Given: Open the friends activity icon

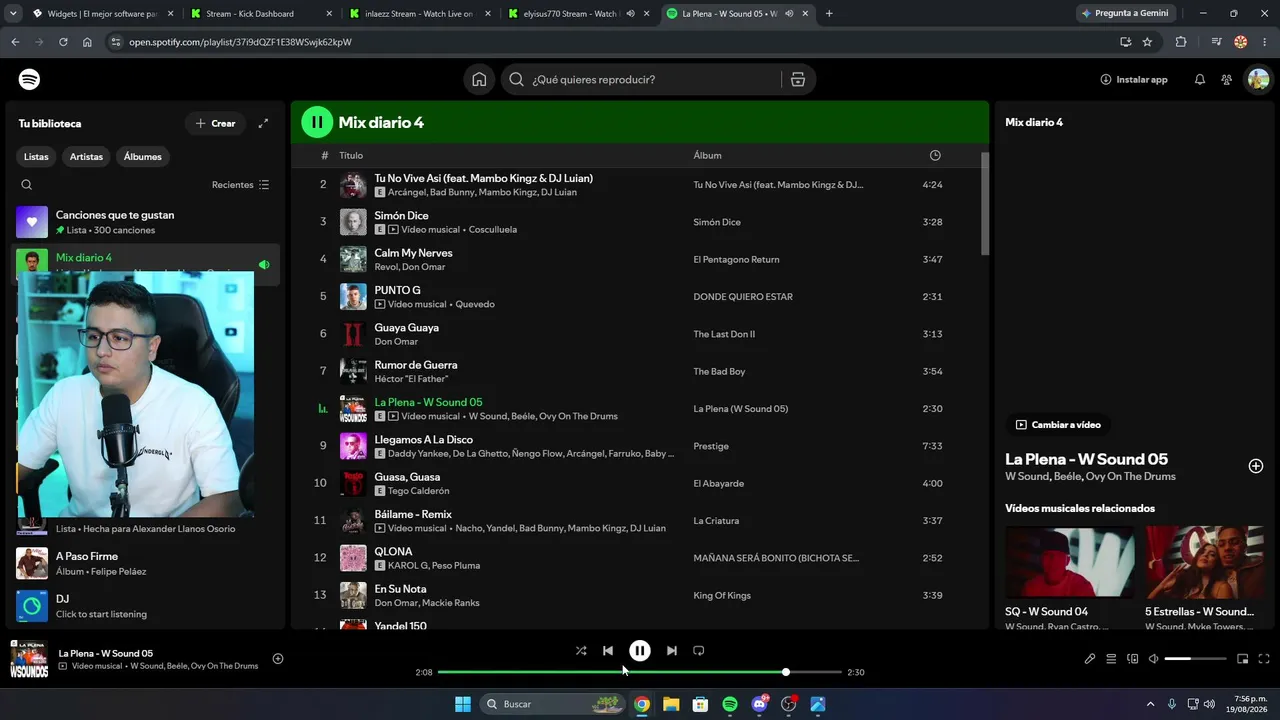Looking at the screenshot, I should point(1226,80).
